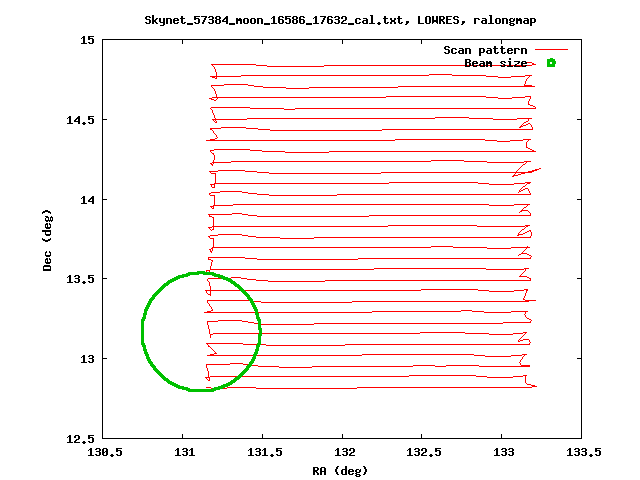This screenshot has height=480, width=640.
Task: Select the 'Beam size' legend label
Action: 496,63
